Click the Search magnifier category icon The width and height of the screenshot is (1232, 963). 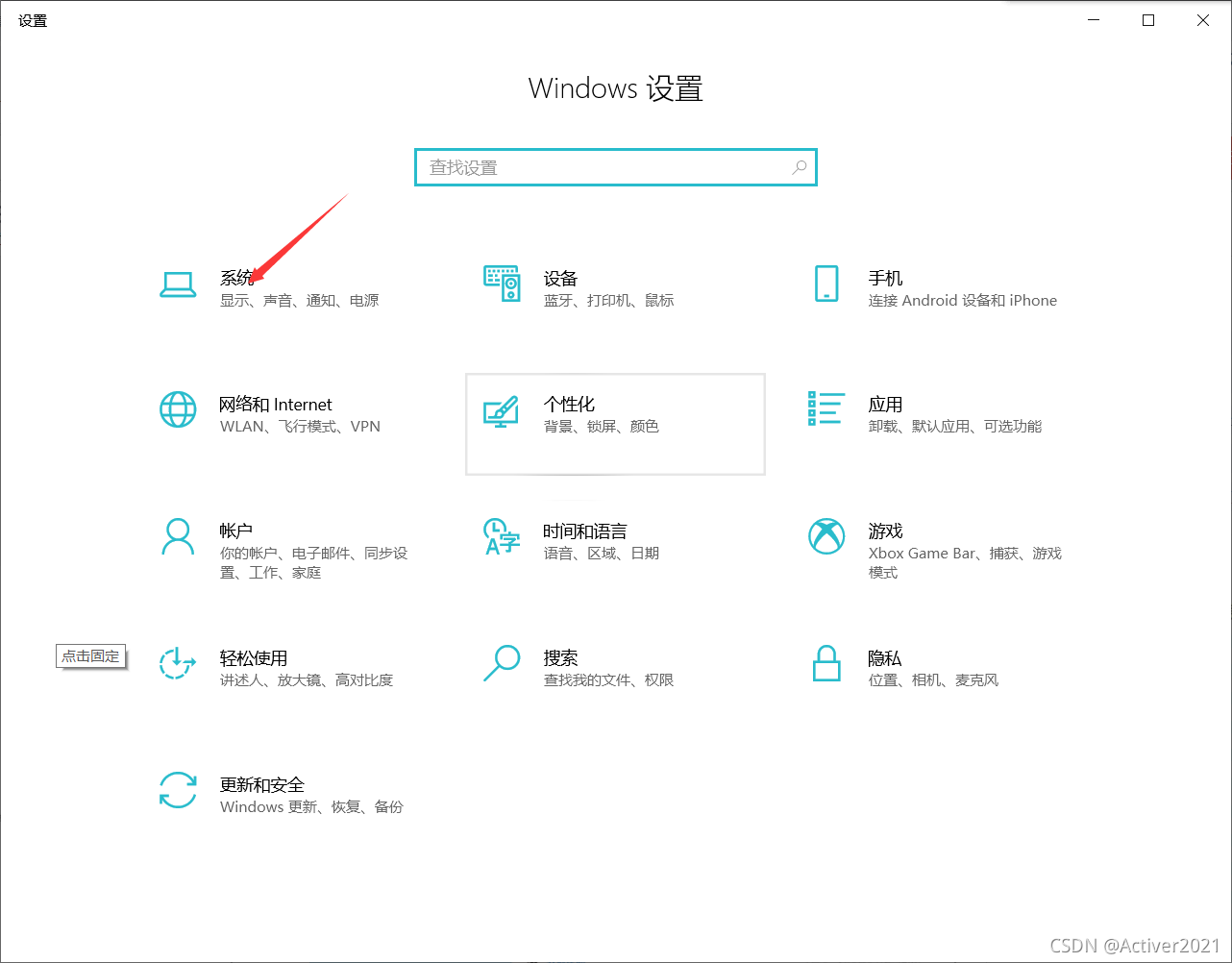click(x=501, y=663)
